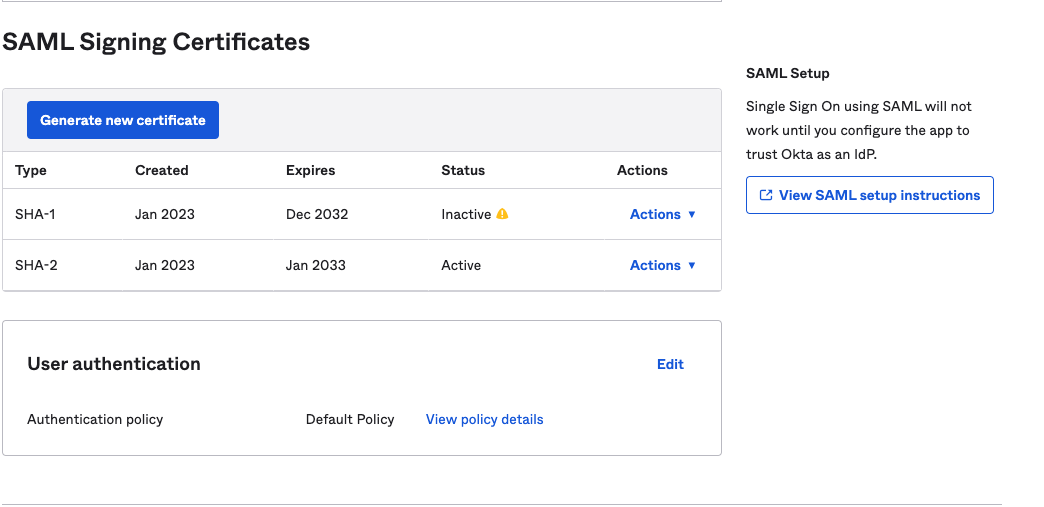
Task: Click the Generate new certificate button
Action: coord(122,120)
